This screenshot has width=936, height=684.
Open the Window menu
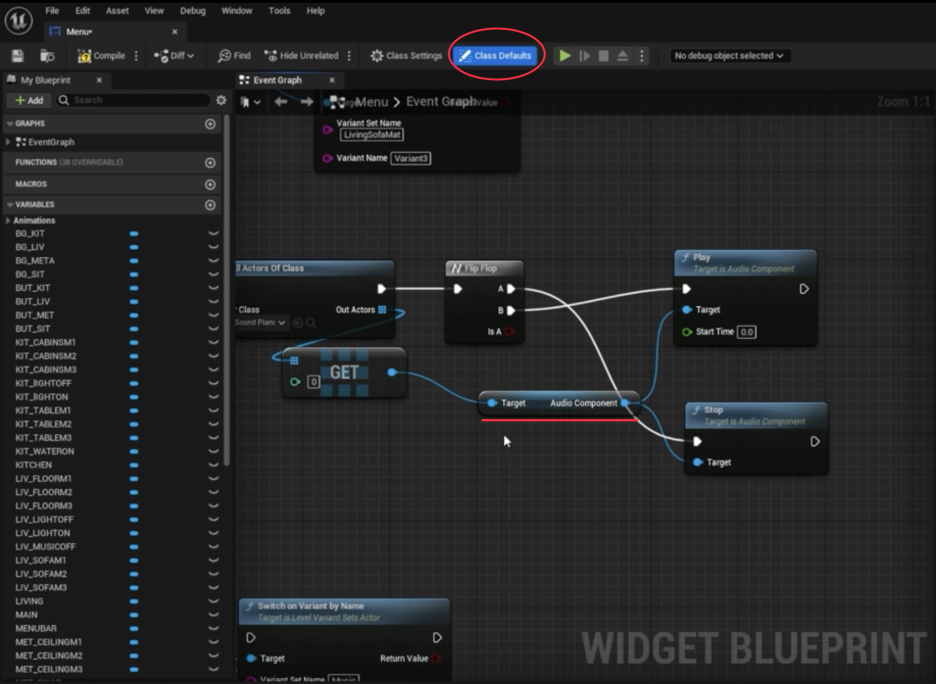tap(236, 11)
